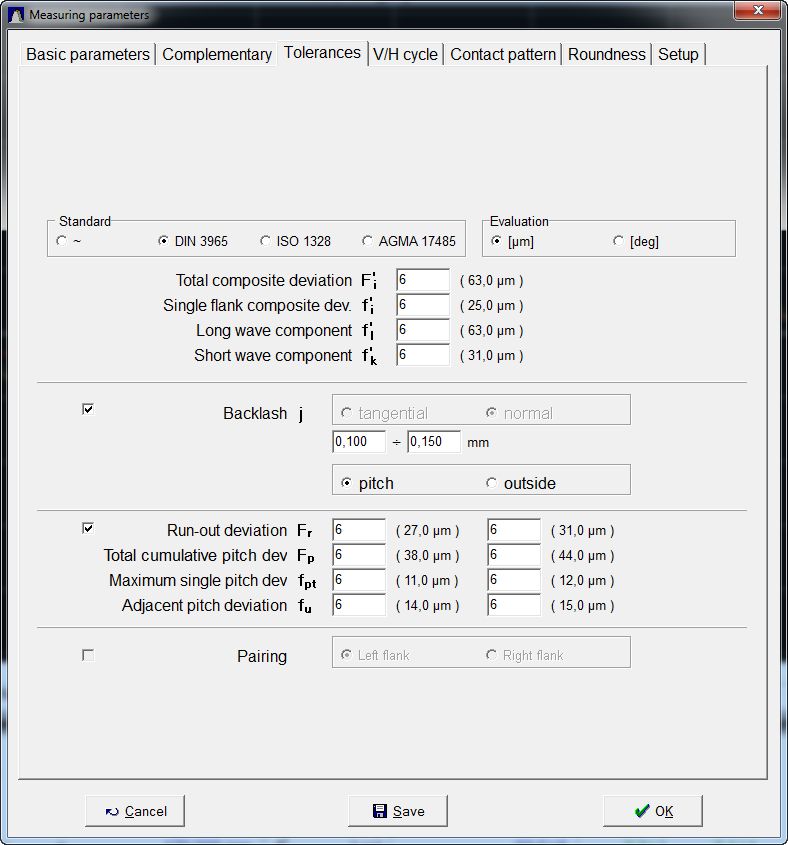
Task: Disable the Backlash checkbox
Action: click(x=88, y=409)
